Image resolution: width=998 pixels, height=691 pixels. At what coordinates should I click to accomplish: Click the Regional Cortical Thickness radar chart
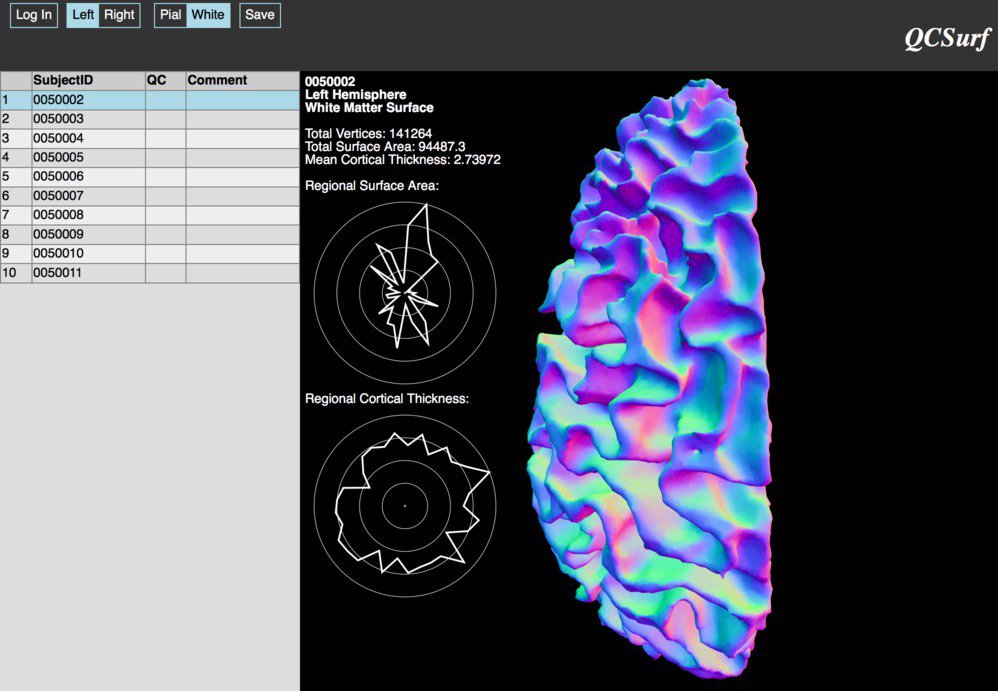(405, 506)
